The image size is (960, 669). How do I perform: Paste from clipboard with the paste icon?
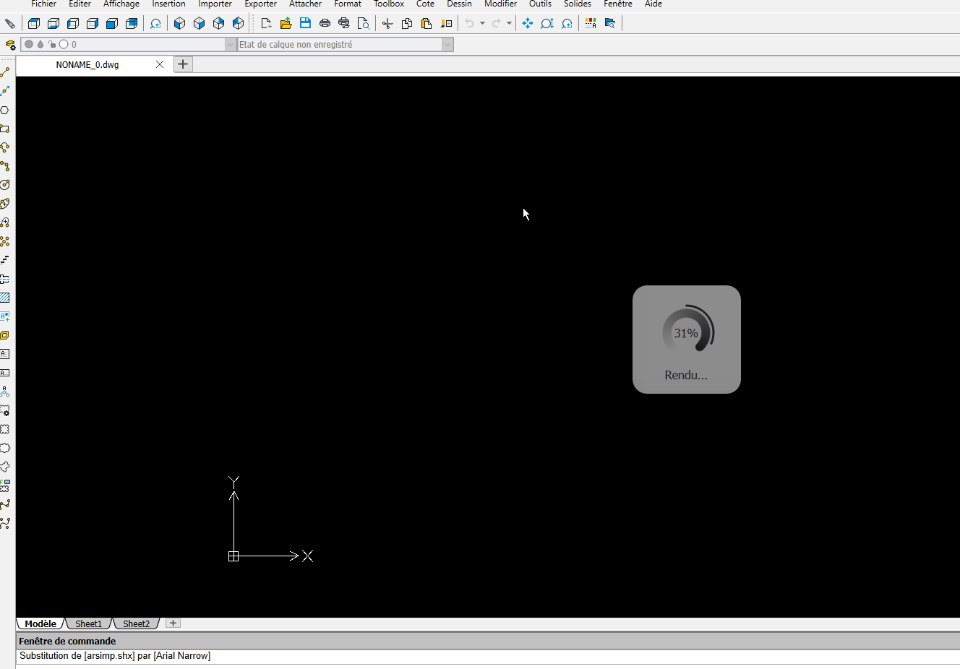pyautogui.click(x=426, y=24)
